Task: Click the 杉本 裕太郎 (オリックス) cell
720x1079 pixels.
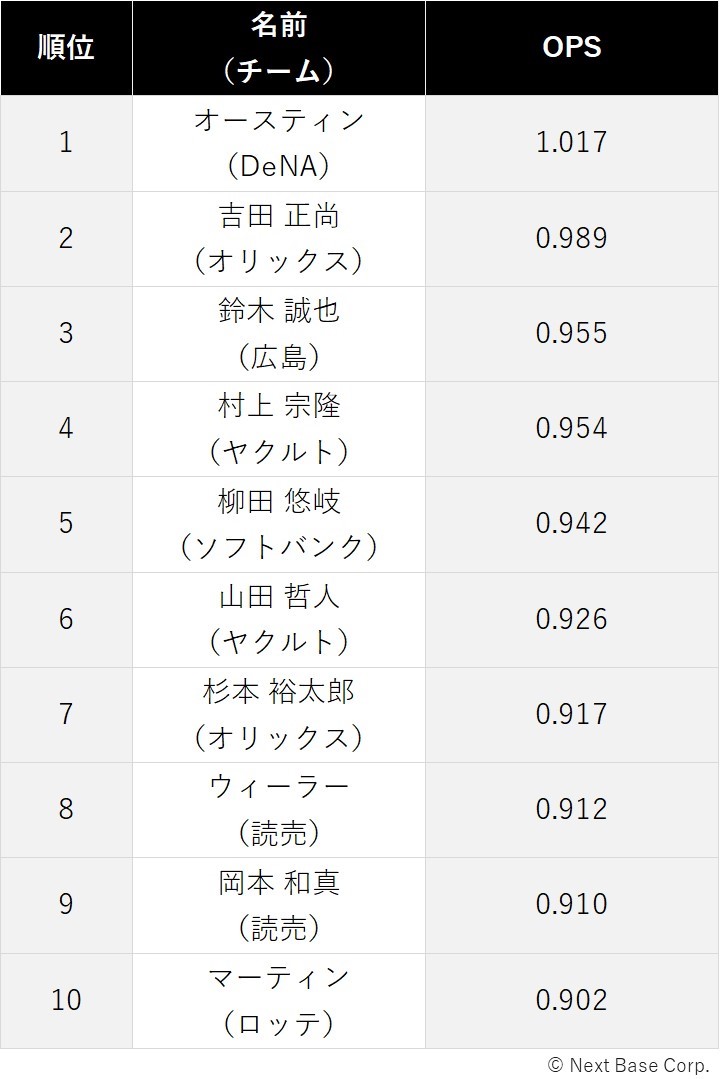Action: click(279, 714)
